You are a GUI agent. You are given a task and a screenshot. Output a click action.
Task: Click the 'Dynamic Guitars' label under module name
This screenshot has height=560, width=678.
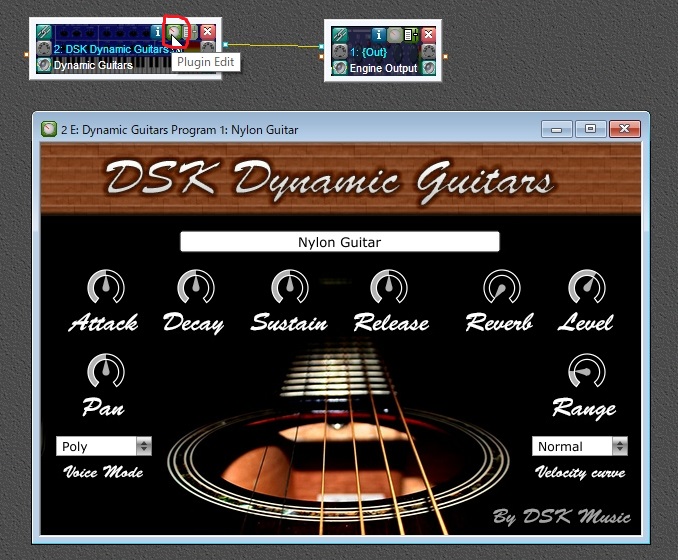[93, 65]
